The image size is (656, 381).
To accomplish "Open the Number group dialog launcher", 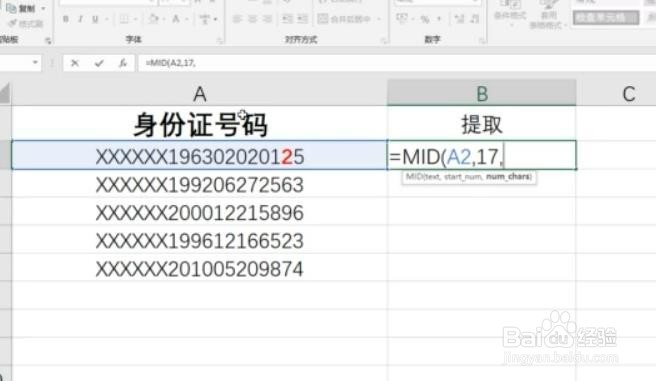I will pos(482,41).
